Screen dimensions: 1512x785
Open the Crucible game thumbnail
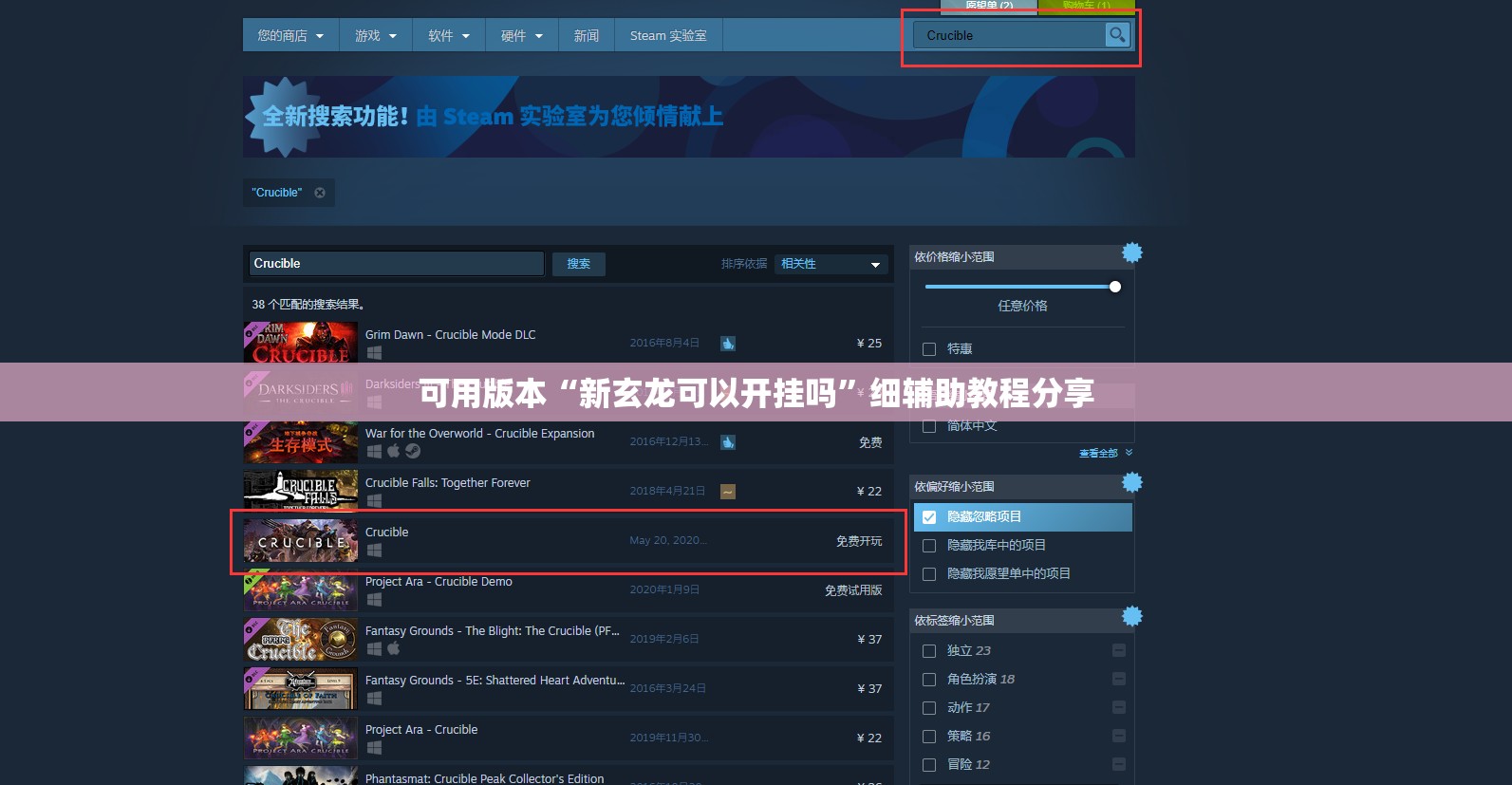(x=301, y=541)
